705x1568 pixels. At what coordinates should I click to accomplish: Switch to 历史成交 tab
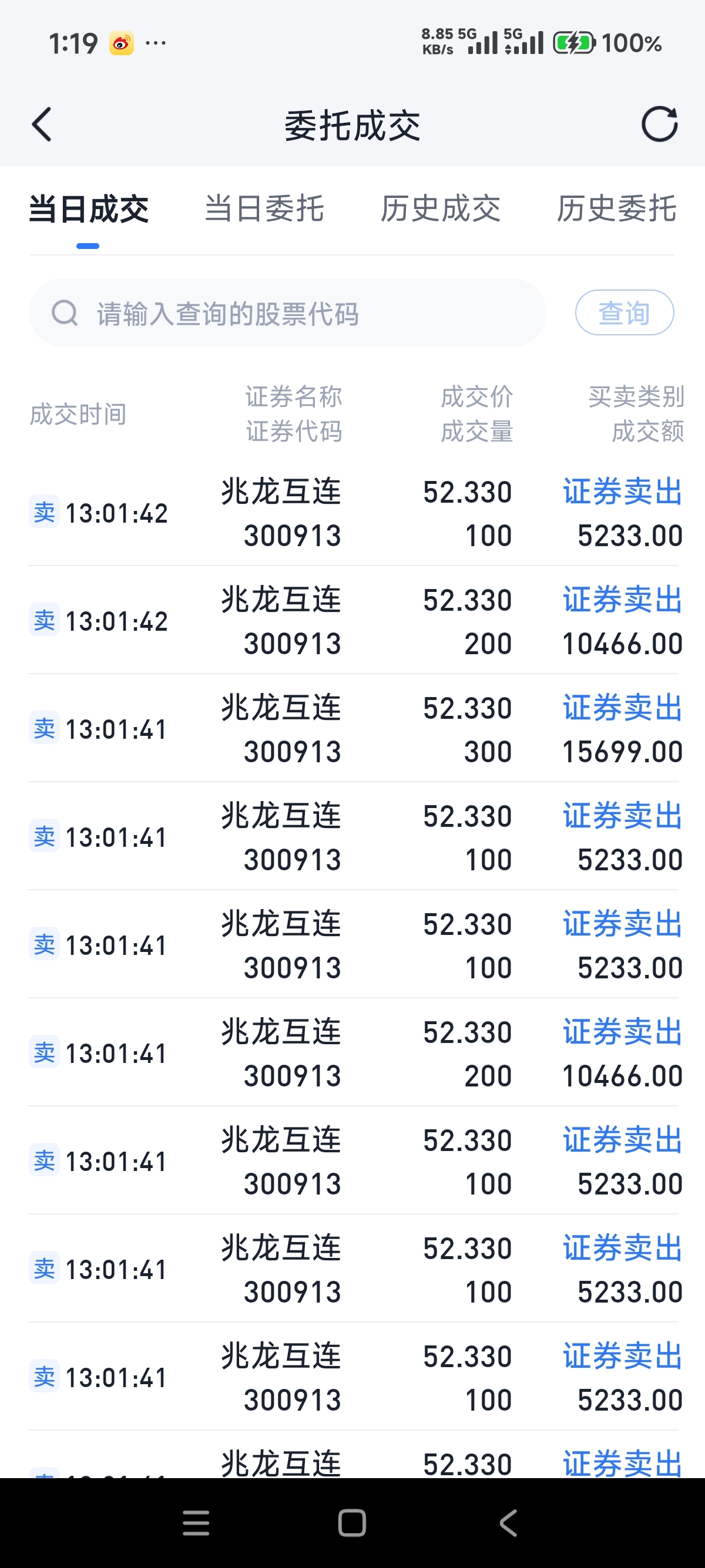440,209
